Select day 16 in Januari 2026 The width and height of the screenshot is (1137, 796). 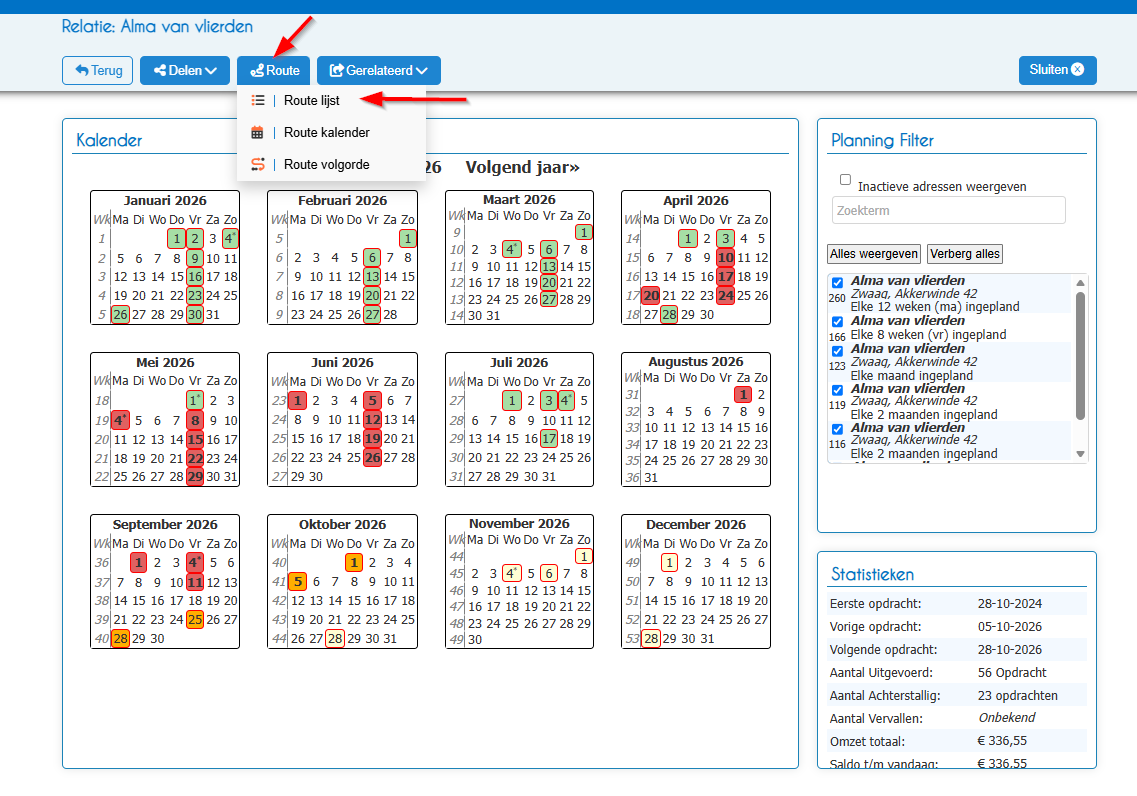point(195,276)
